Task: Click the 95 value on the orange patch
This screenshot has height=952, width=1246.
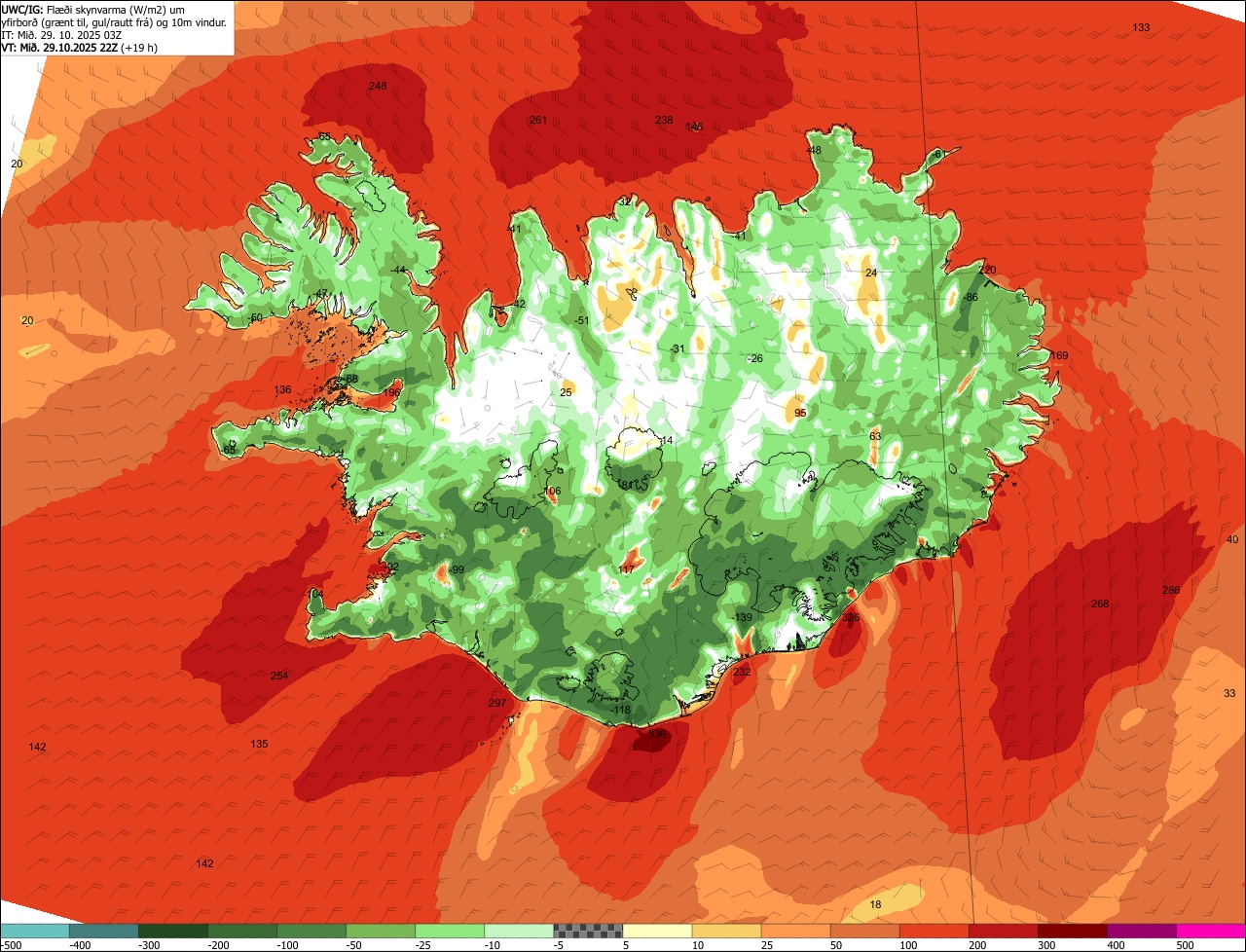Action: pos(800,414)
